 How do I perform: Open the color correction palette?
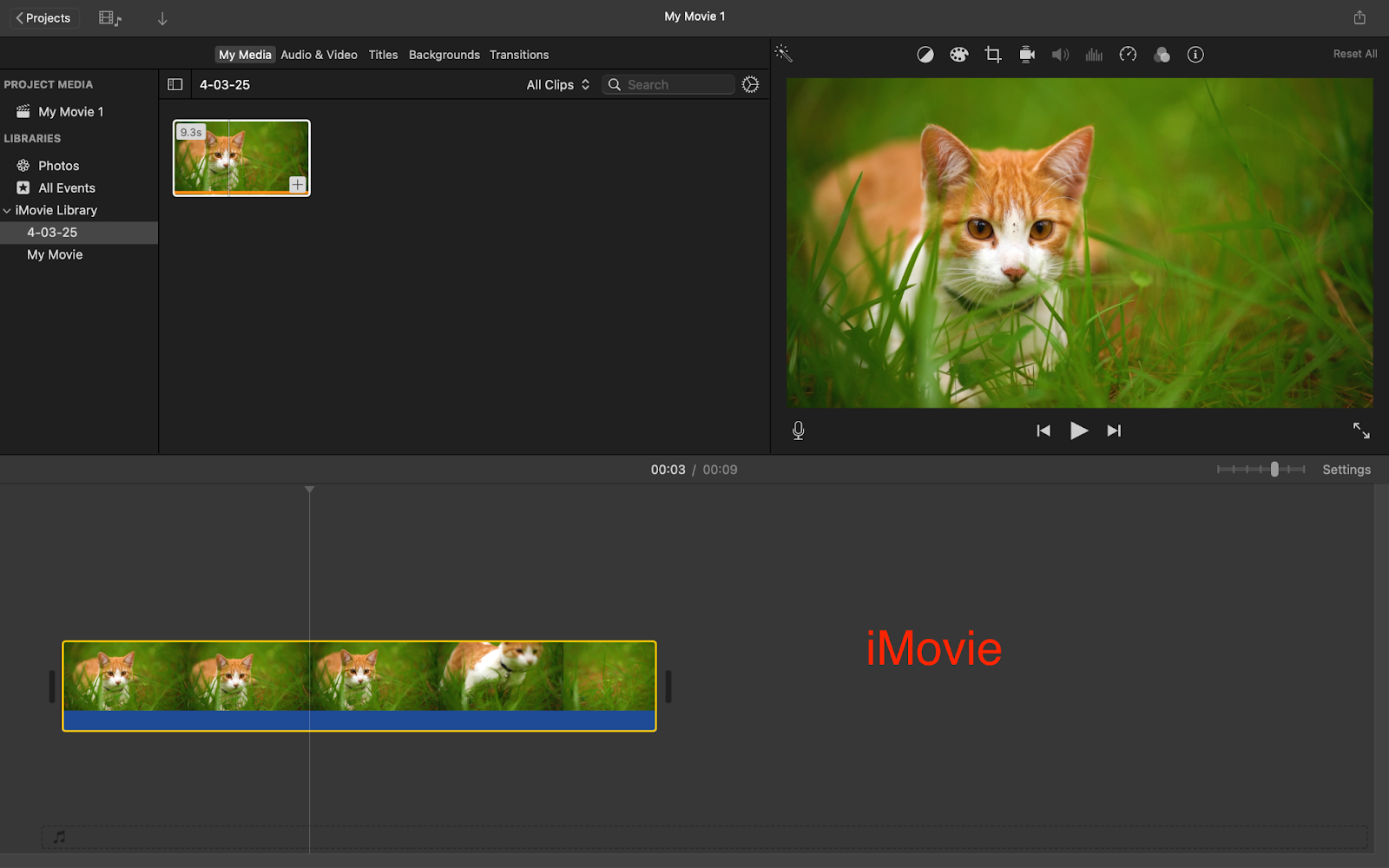pyautogui.click(x=958, y=55)
